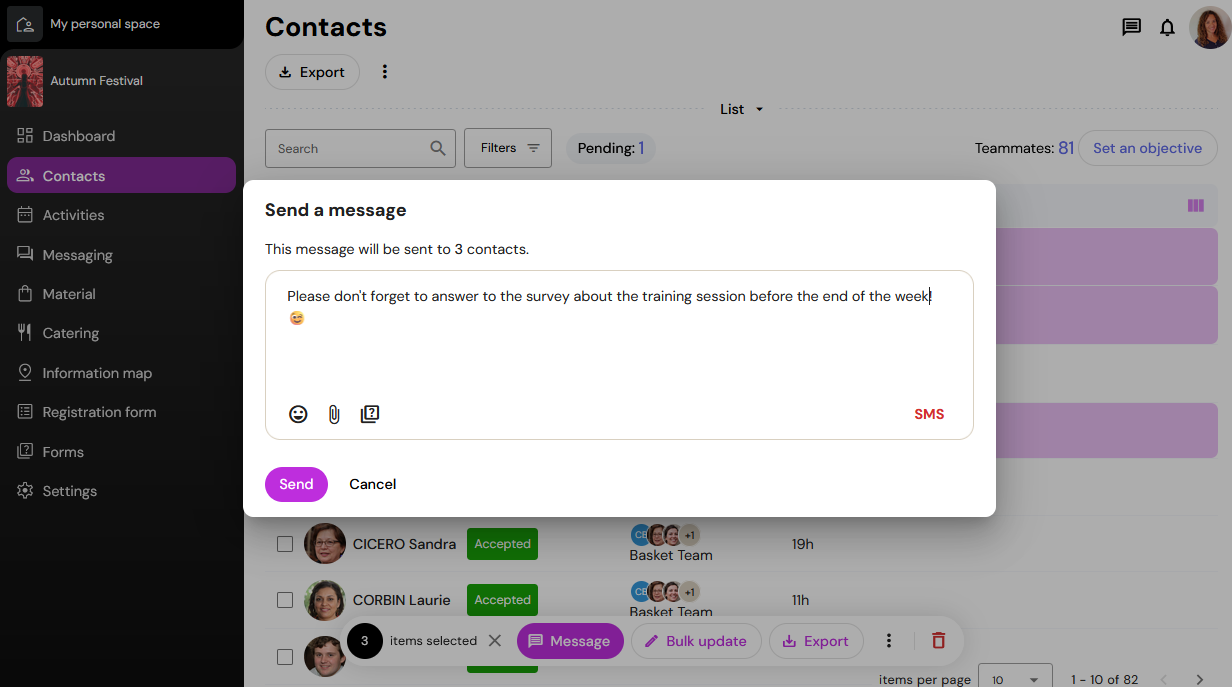
Task: Insert a form using the question-mark icon
Action: click(370, 414)
